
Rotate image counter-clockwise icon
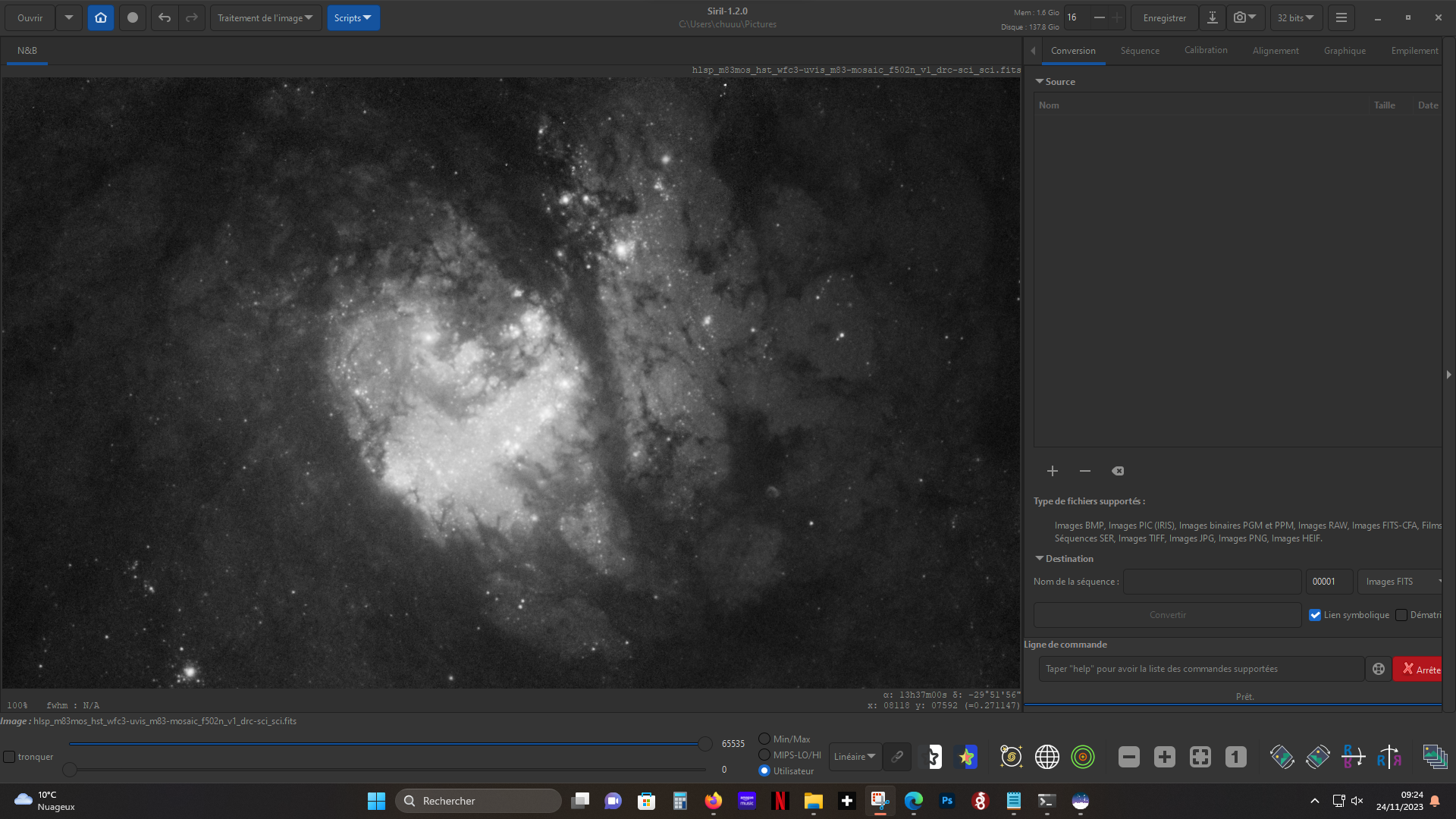[1282, 757]
